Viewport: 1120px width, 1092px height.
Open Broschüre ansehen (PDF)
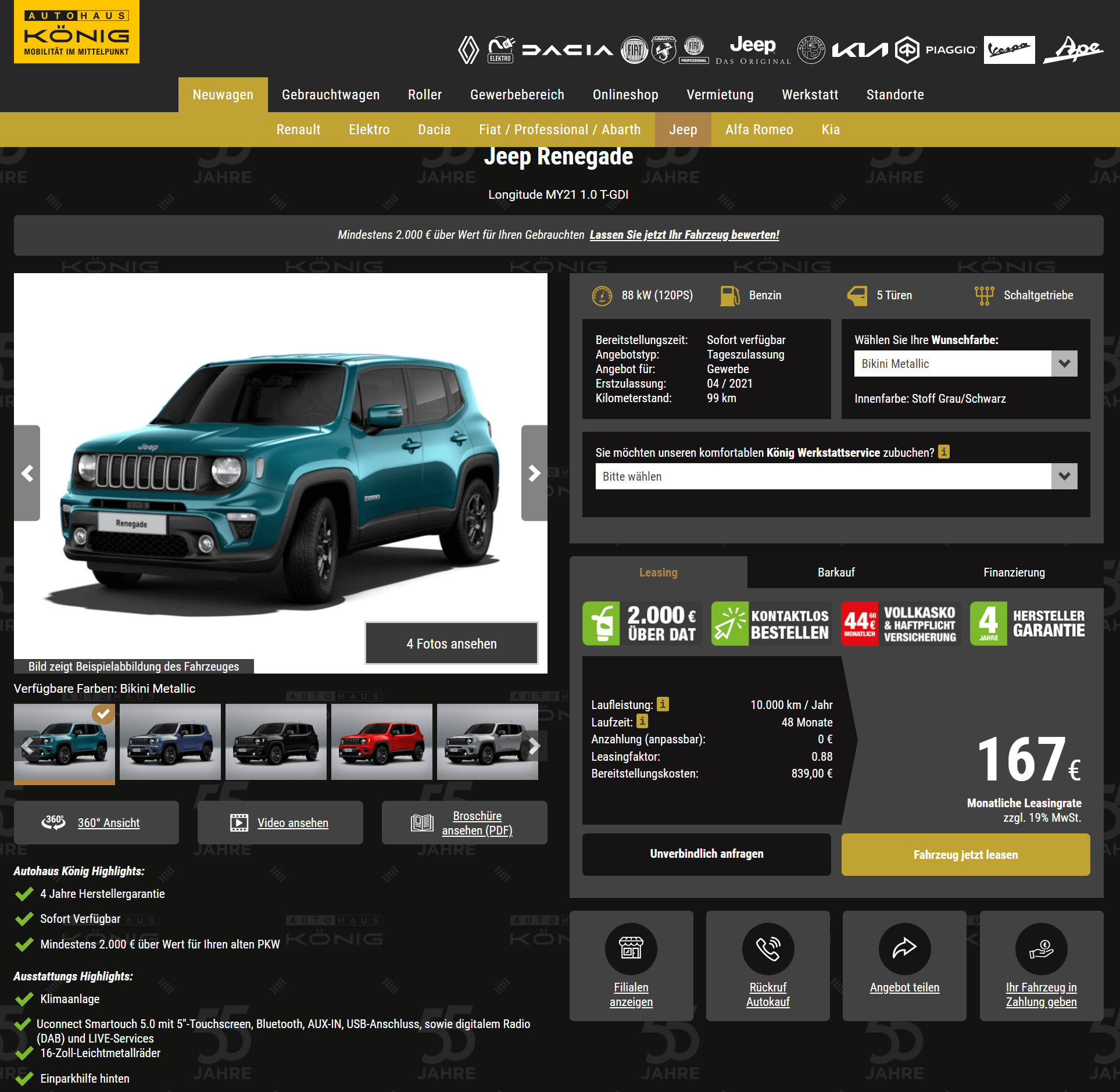point(464,823)
